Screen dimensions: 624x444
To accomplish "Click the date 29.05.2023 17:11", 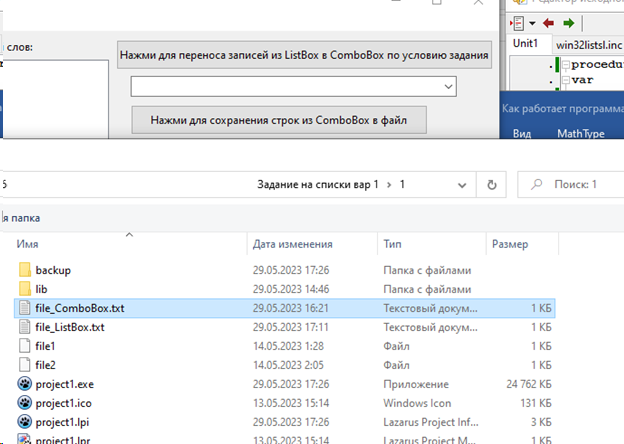I will point(291,327).
